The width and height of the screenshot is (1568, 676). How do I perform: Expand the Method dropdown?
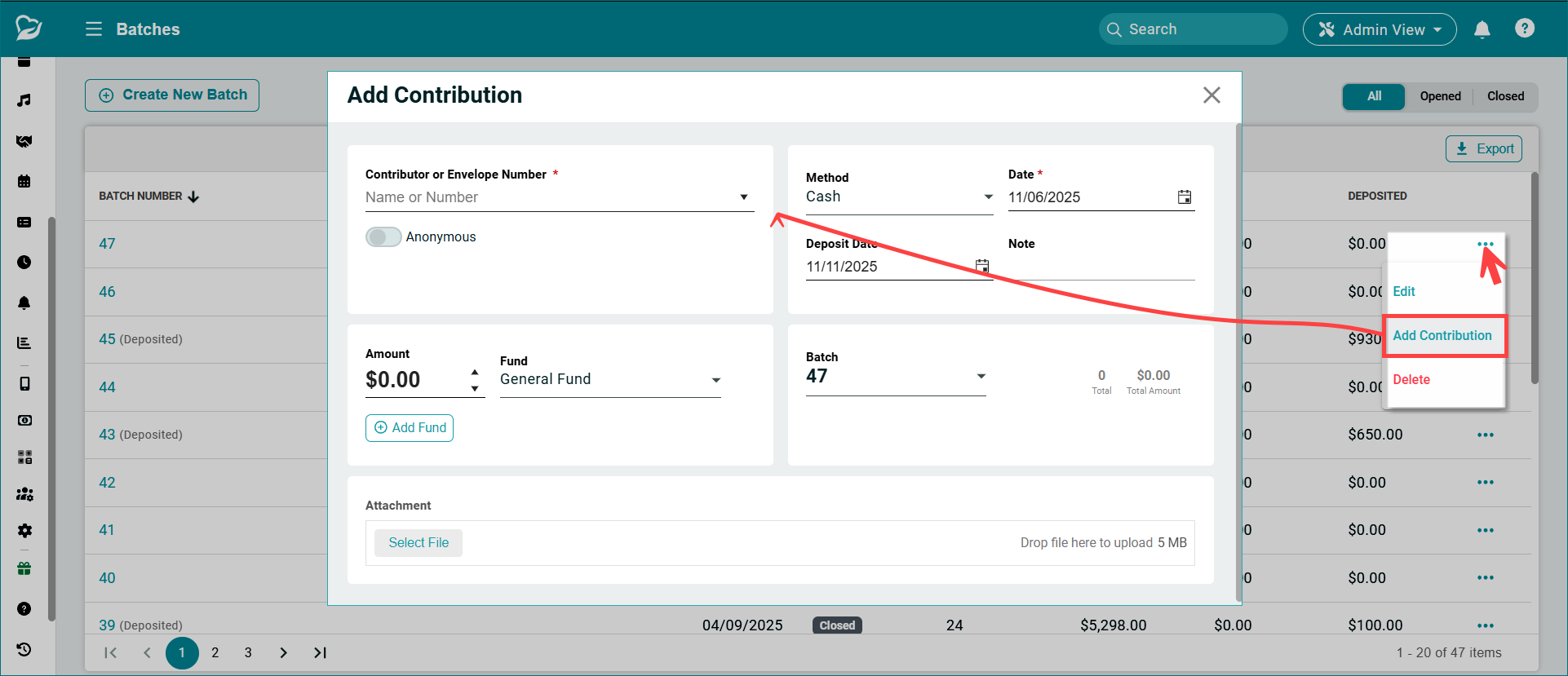tap(988, 197)
